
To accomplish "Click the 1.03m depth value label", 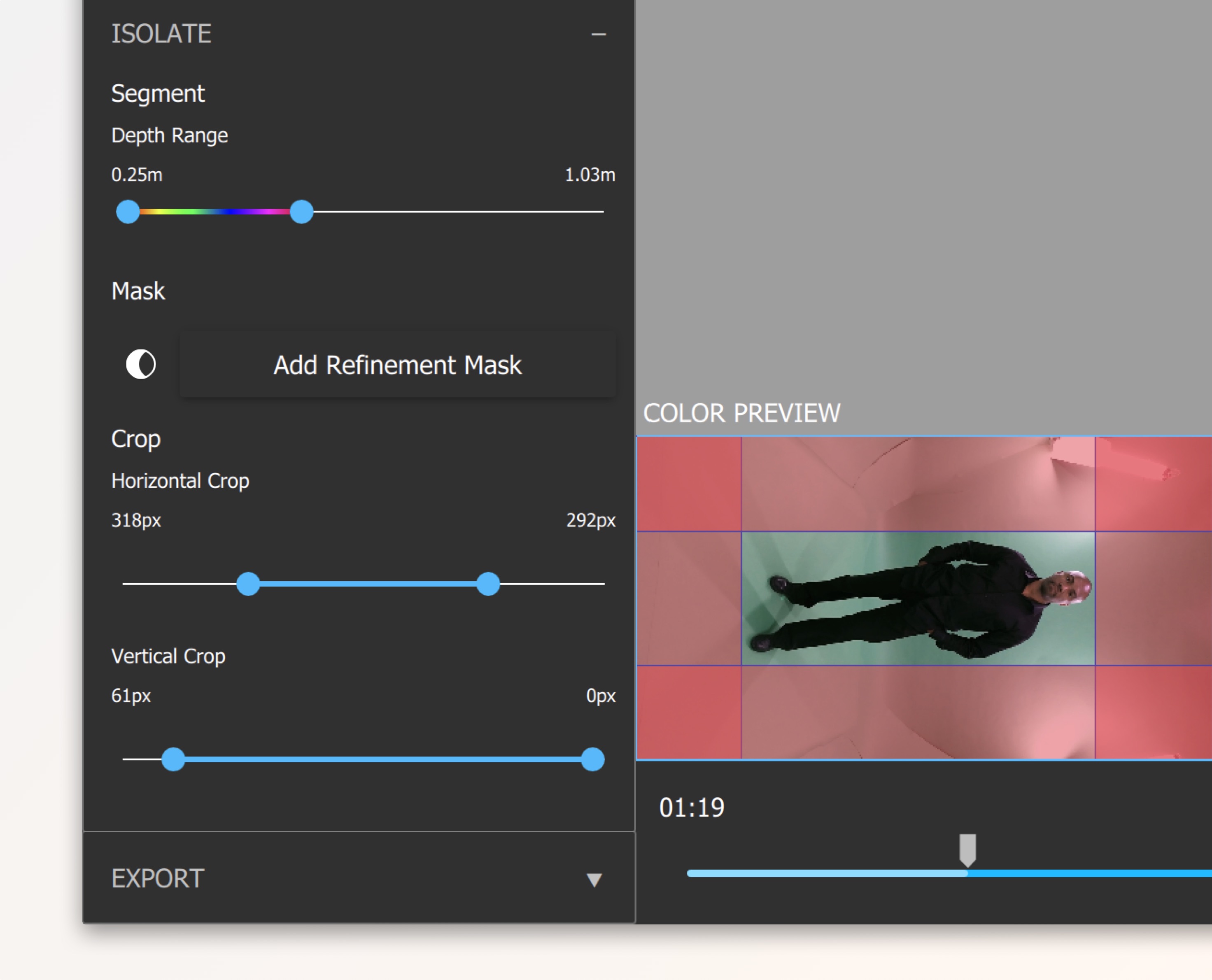I will [x=590, y=175].
